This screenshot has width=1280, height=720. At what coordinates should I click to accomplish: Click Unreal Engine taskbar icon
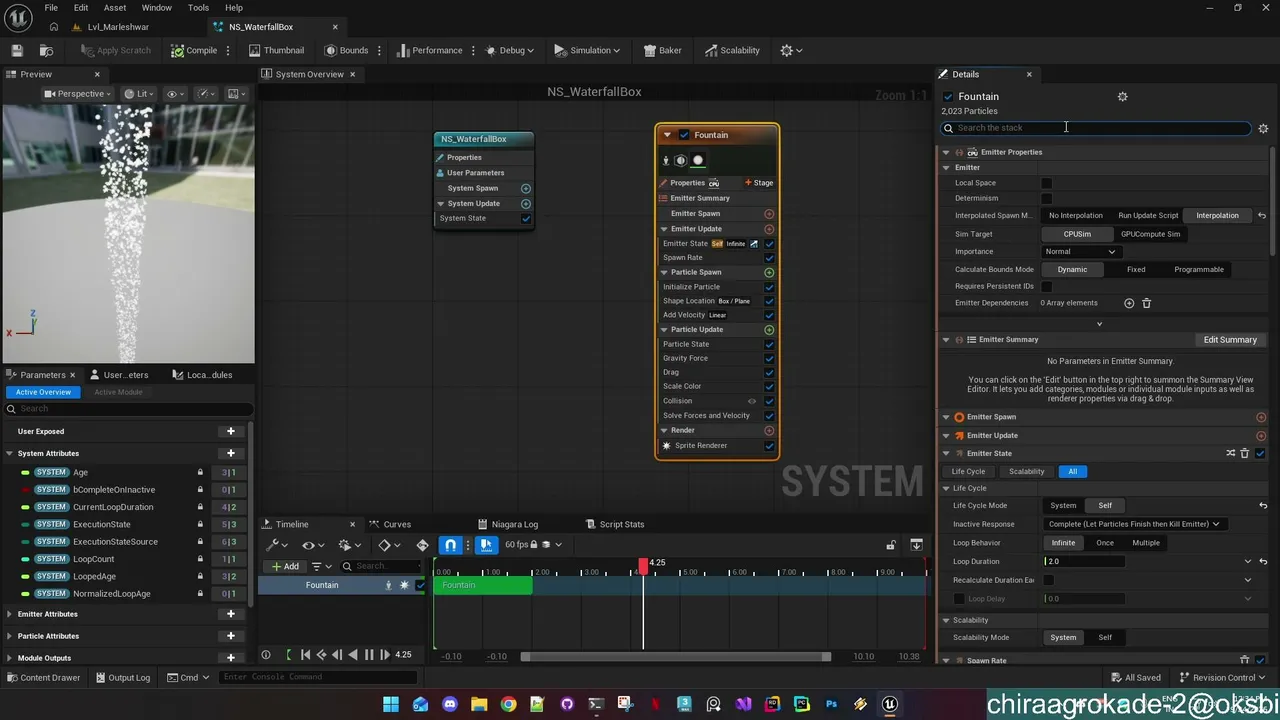tap(889, 704)
